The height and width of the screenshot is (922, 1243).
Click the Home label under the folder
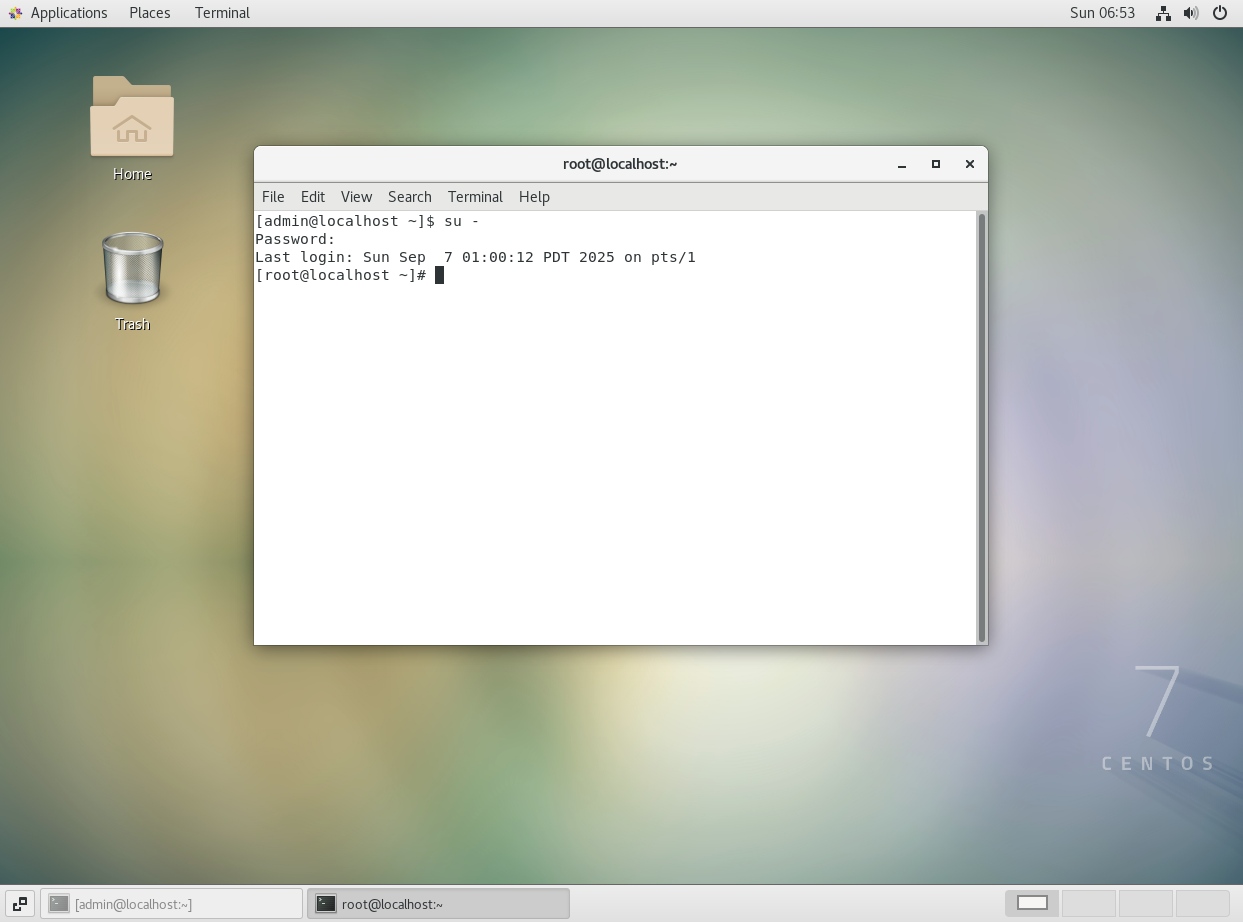pyautogui.click(x=132, y=174)
